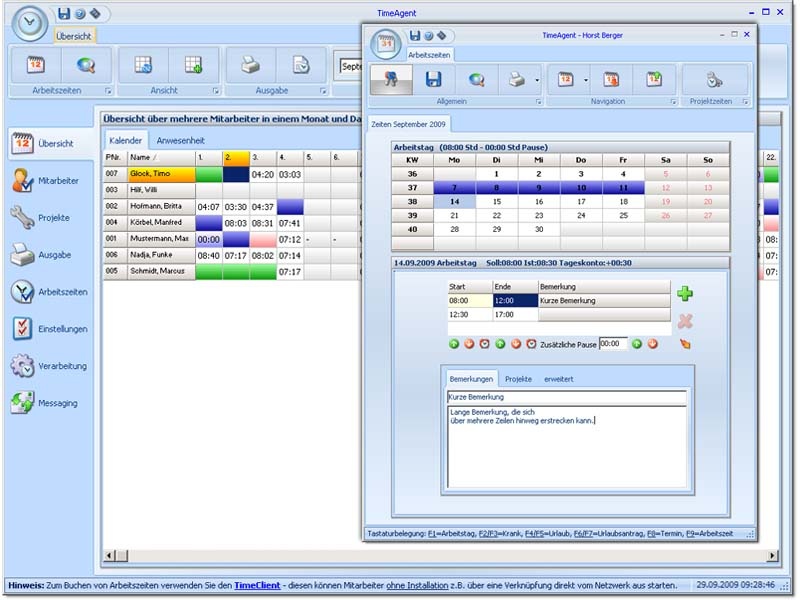Click horizontal scrollbar left arrow

pos(109,555)
